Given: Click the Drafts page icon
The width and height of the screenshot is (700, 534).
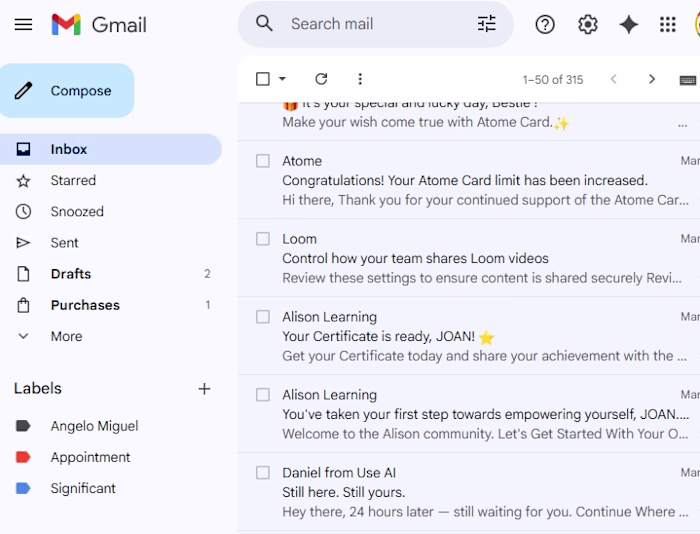Looking at the screenshot, I should click(23, 274).
